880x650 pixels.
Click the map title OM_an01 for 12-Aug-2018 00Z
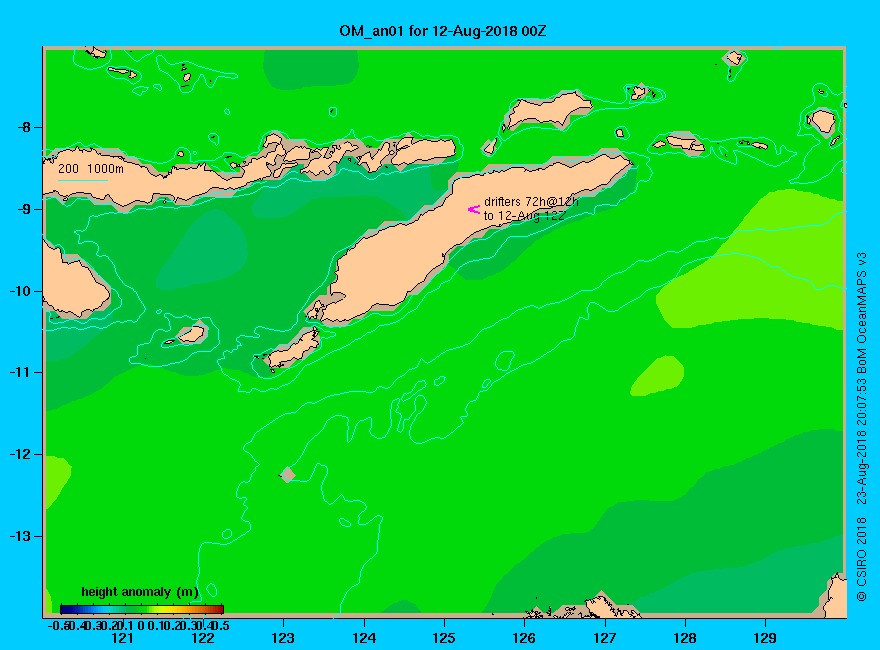point(442,31)
